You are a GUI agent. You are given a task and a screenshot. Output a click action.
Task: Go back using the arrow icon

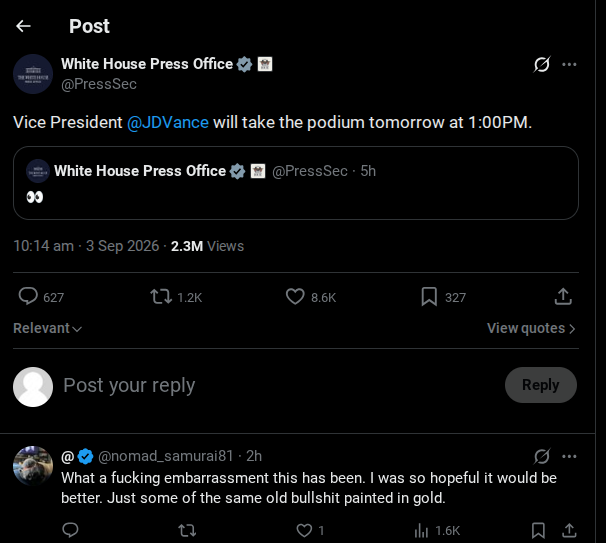point(23,26)
